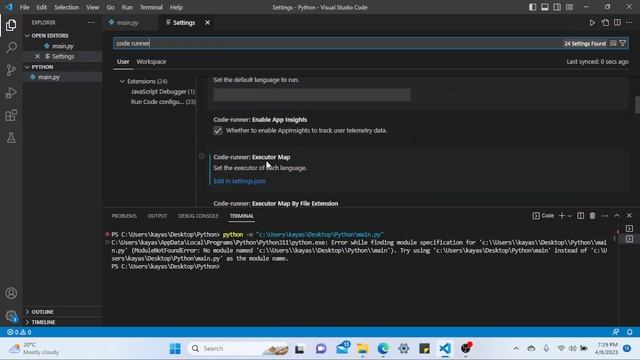Open the Testing flask view

[11, 138]
